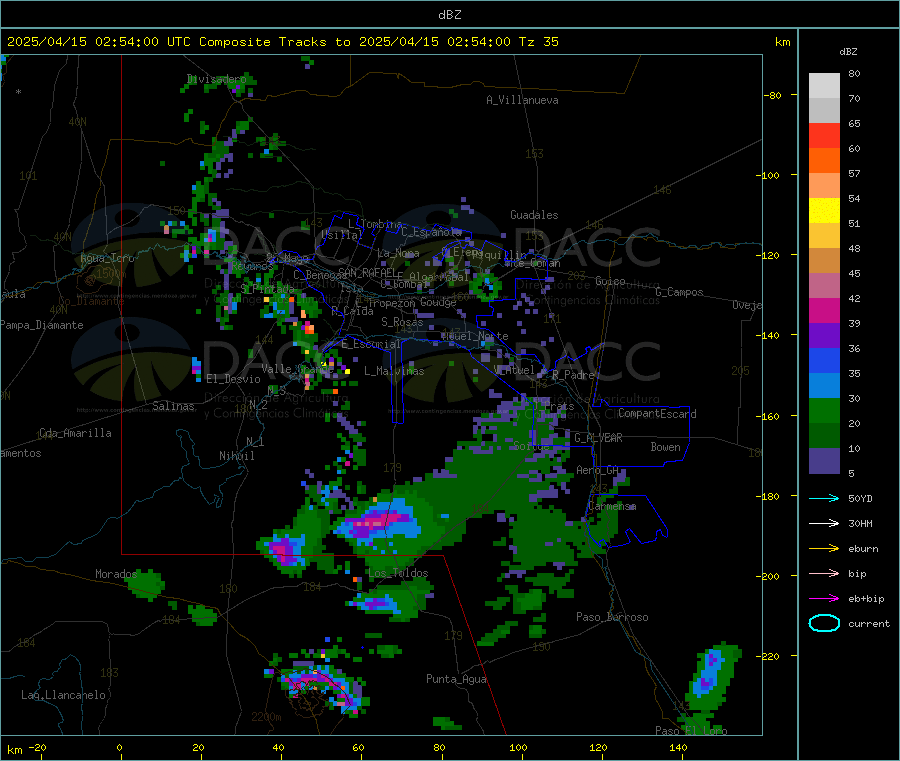Click the 39 dBZ magenta color swatch
900x761 pixels.
824,310
